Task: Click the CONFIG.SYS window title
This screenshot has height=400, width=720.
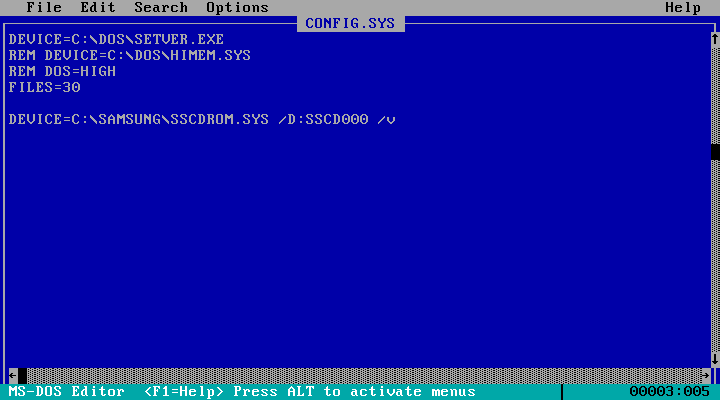Action: click(x=350, y=23)
